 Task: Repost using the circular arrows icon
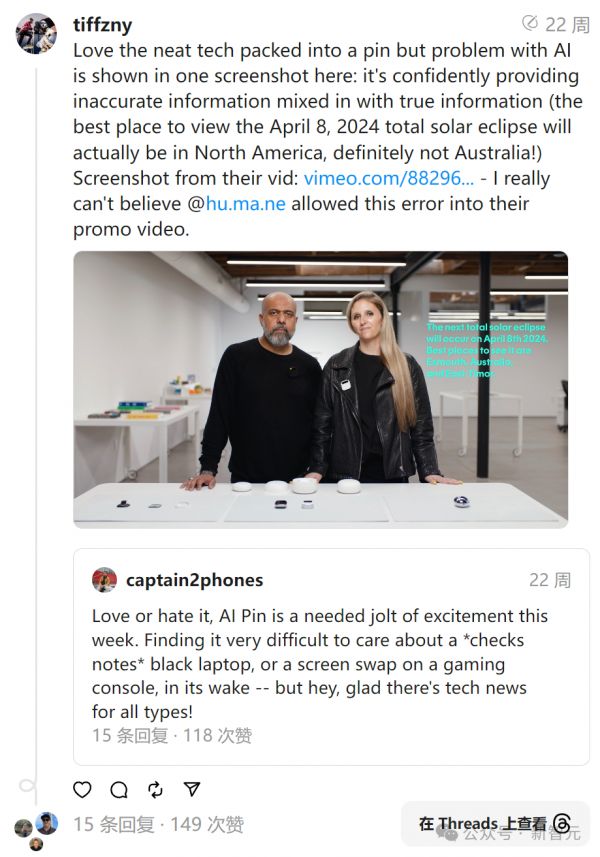point(155,789)
